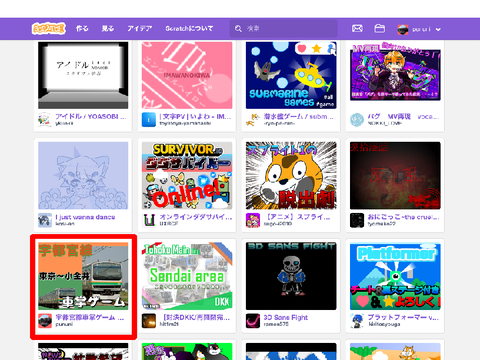Click author avatar beside プラットフォーマー
This screenshot has height=360, width=480.
click(357, 321)
